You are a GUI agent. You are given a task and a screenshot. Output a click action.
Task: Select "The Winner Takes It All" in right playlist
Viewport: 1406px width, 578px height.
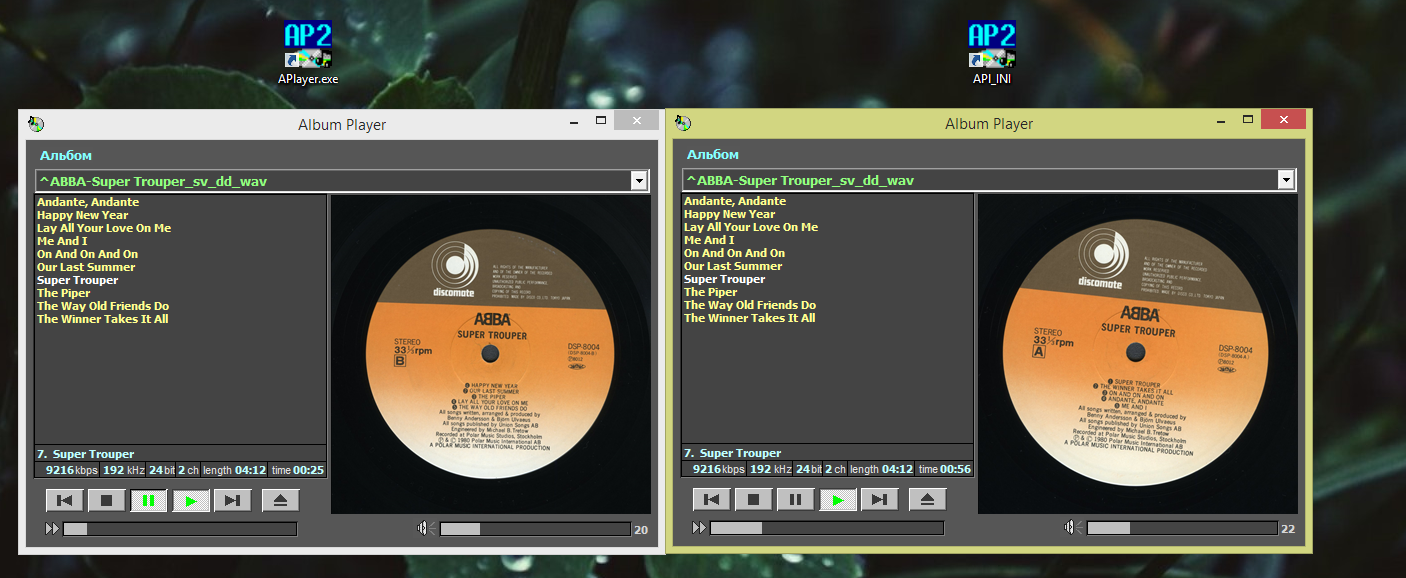[749, 318]
